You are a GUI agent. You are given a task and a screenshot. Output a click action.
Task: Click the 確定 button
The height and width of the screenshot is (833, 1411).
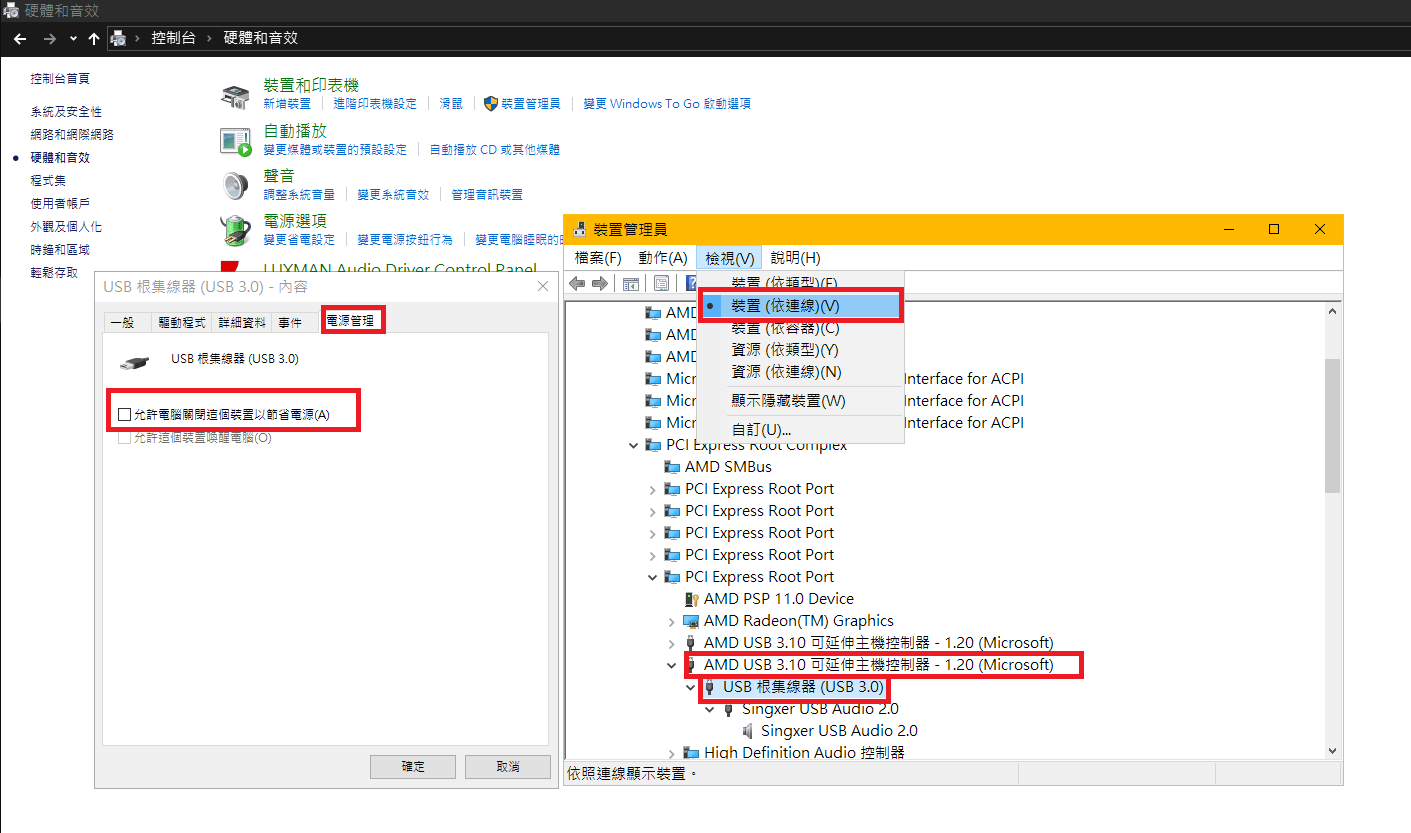413,766
